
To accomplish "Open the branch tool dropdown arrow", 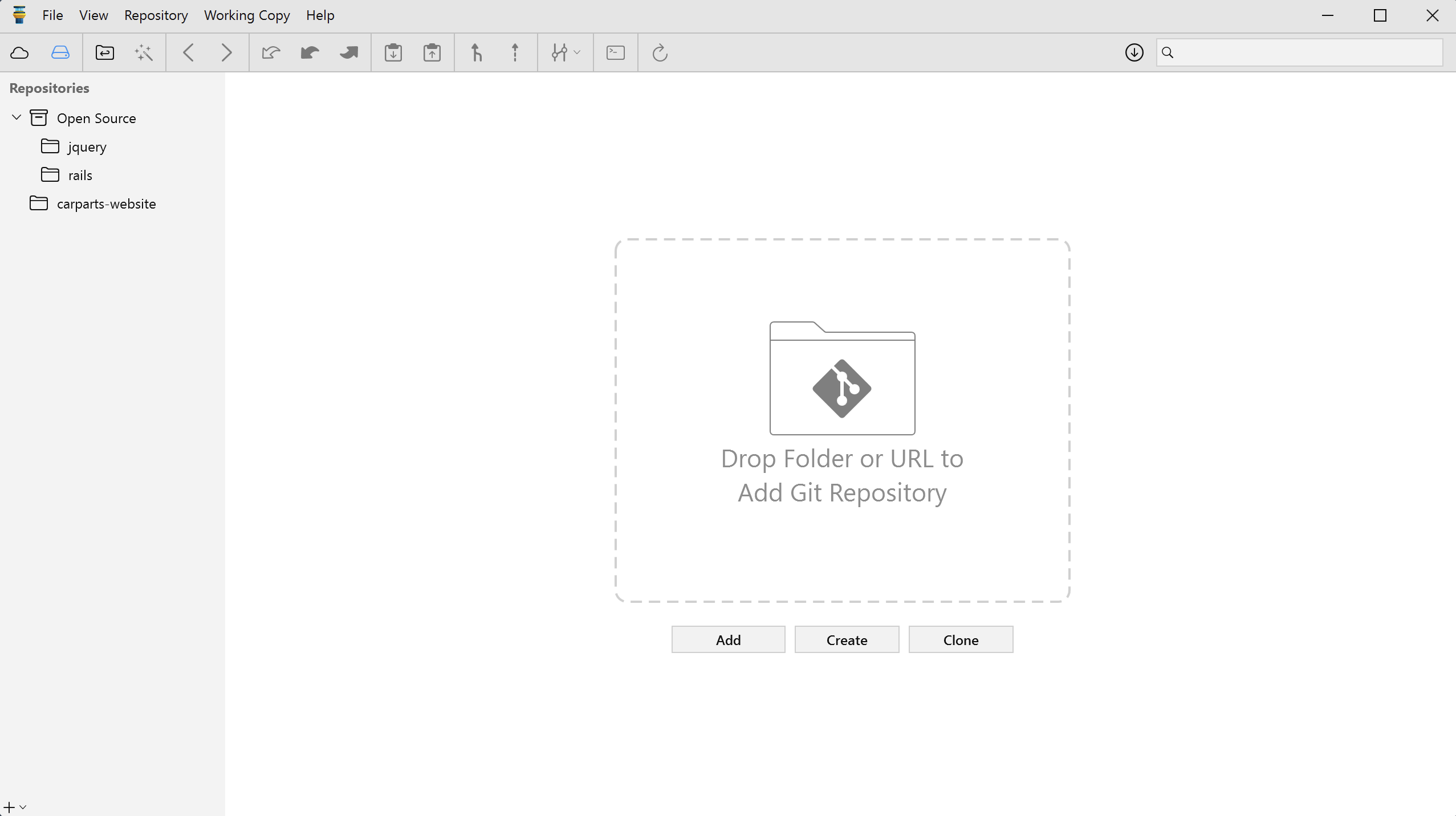I will [577, 52].
